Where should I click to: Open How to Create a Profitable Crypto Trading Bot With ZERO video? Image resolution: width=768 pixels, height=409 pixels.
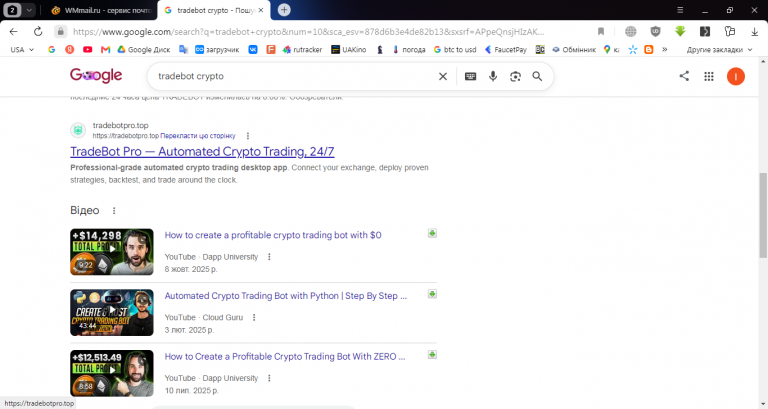click(285, 357)
